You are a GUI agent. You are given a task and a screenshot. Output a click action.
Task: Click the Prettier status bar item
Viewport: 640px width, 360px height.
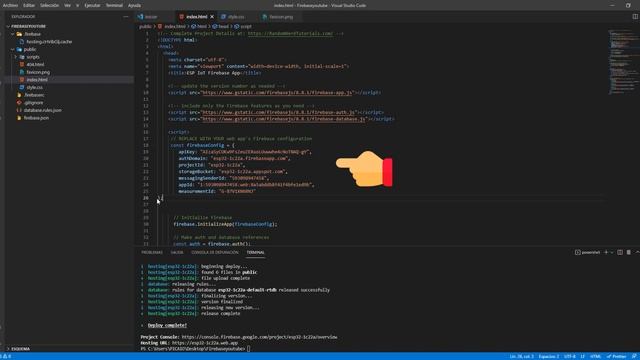coord(617,356)
